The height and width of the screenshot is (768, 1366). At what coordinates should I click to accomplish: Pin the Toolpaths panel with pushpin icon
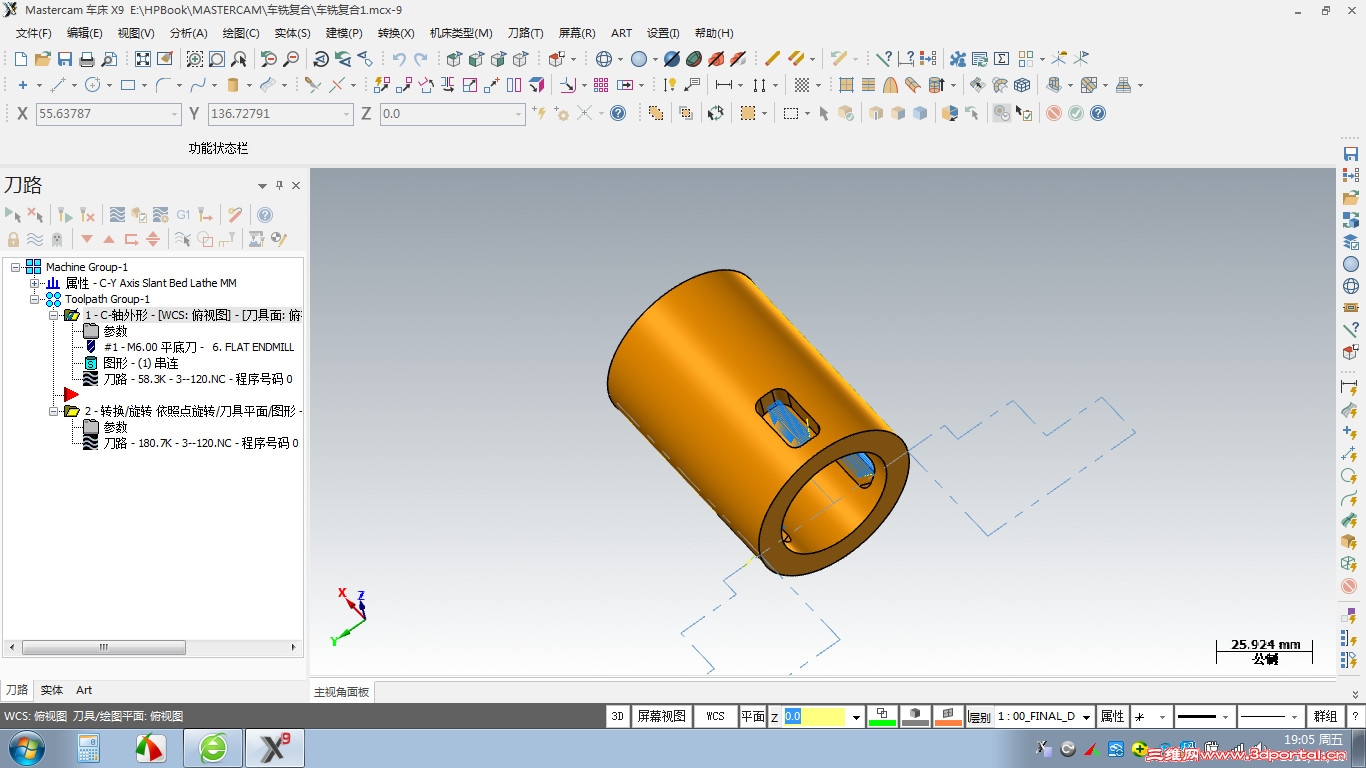280,185
